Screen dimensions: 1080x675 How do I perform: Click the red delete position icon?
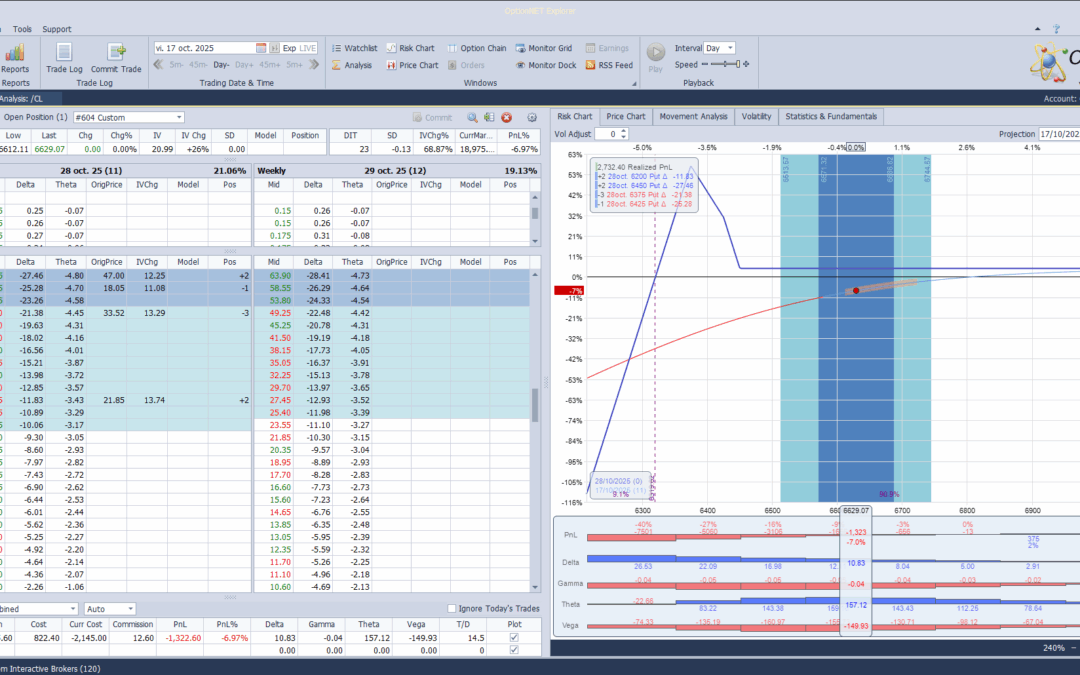(x=506, y=118)
